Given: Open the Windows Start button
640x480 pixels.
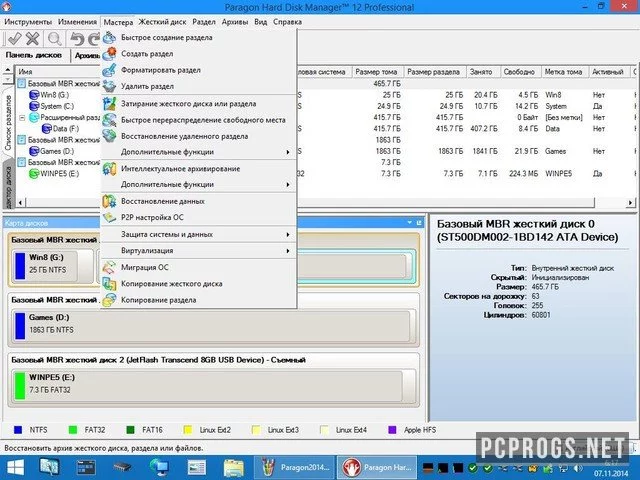Looking at the screenshot, I should click(16, 468).
